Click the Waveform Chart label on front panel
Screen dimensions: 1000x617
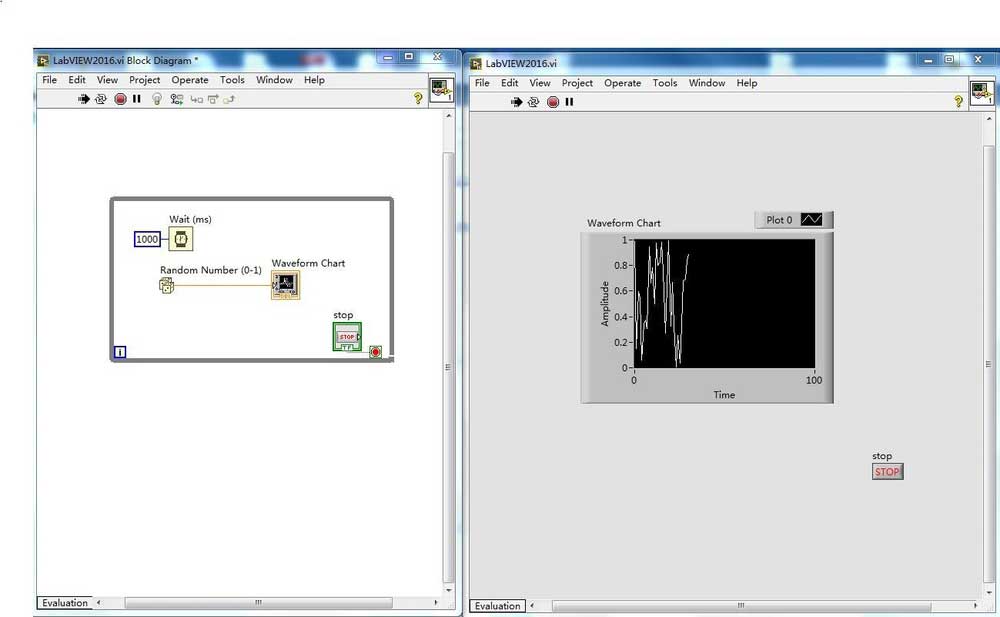coord(624,223)
